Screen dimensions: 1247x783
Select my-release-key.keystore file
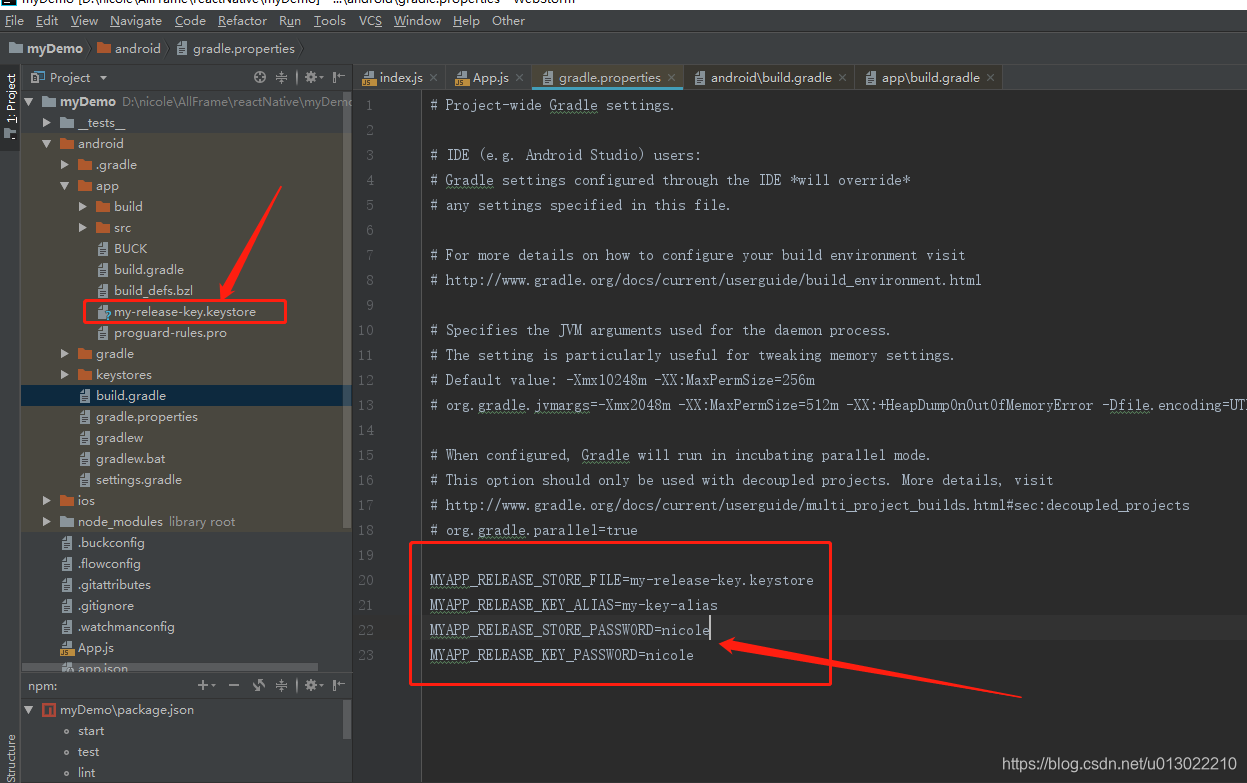click(185, 312)
